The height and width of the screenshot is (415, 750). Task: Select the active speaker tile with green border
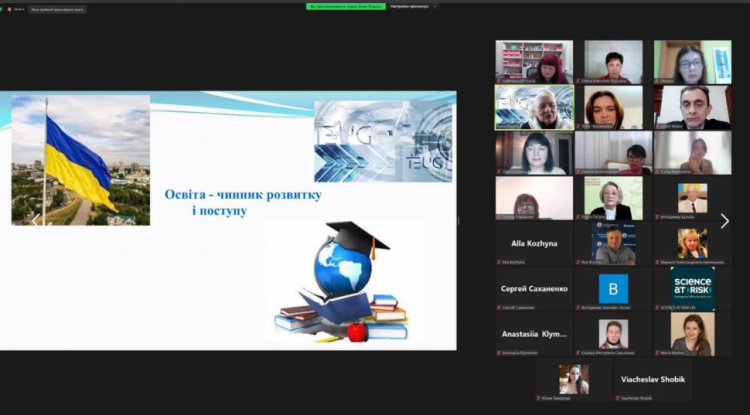[x=534, y=107]
